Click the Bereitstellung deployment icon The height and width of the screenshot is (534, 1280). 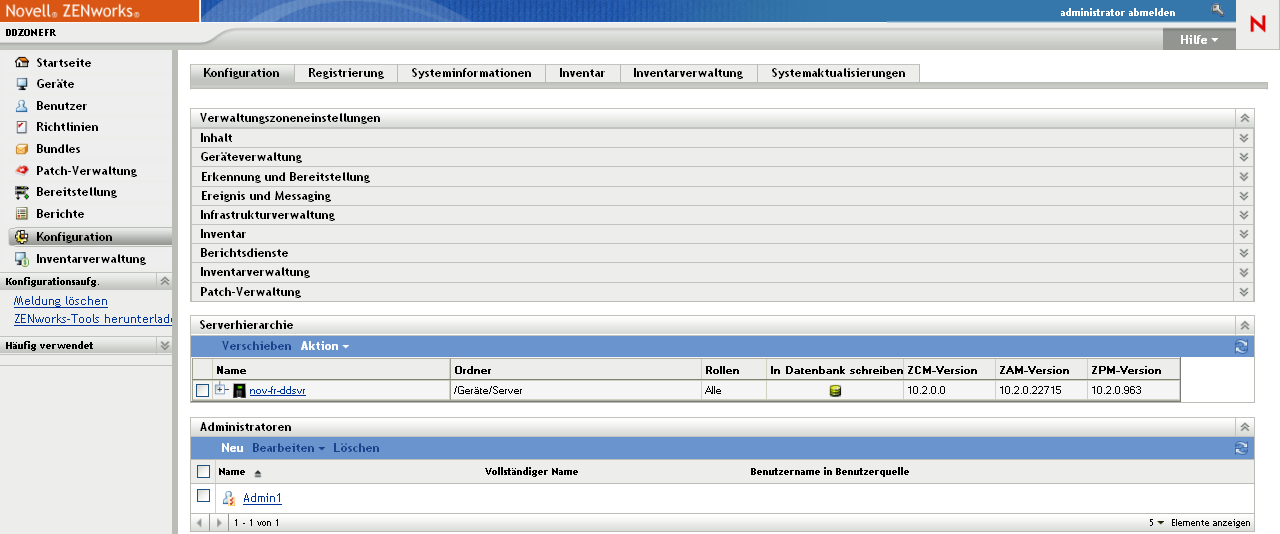(22, 192)
